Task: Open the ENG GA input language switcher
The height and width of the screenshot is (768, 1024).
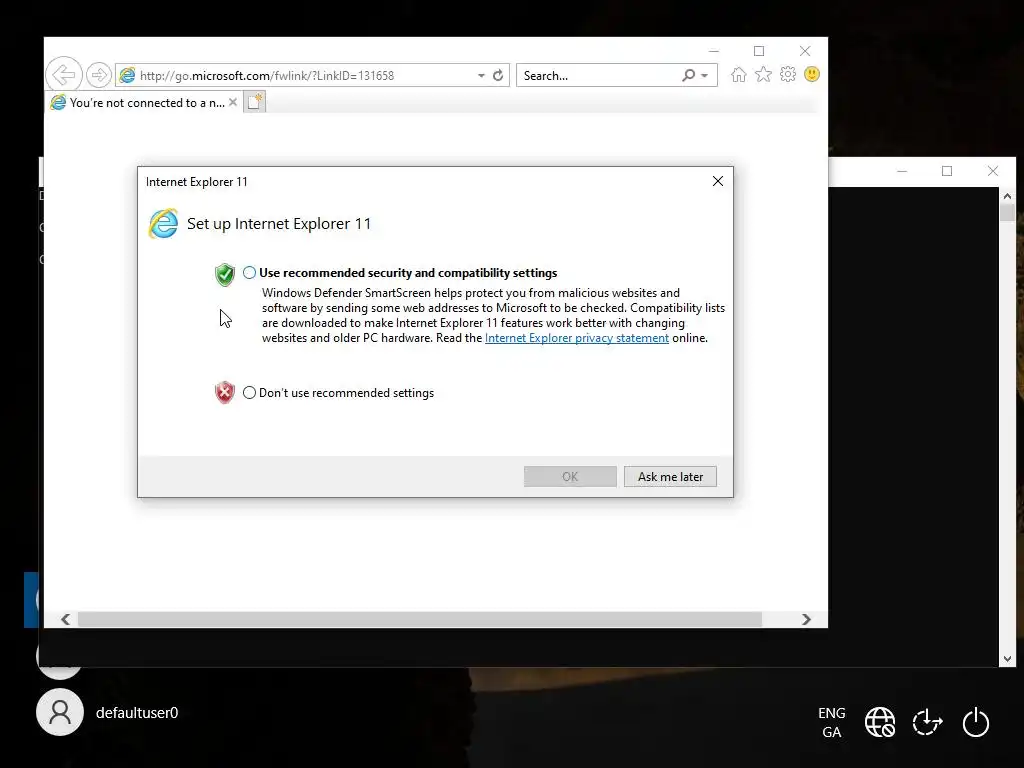Action: point(831,722)
